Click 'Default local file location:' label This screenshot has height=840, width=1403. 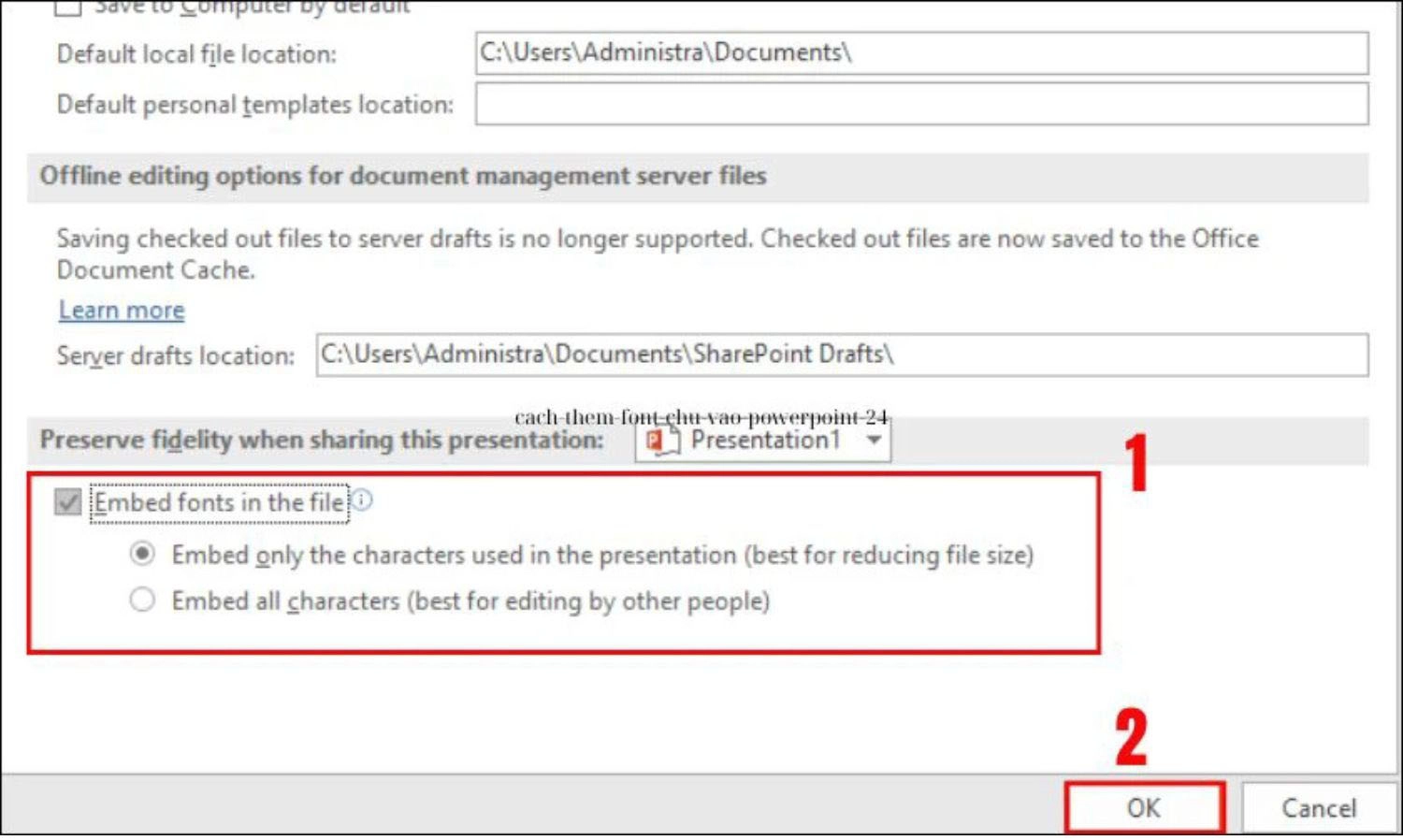tap(196, 54)
